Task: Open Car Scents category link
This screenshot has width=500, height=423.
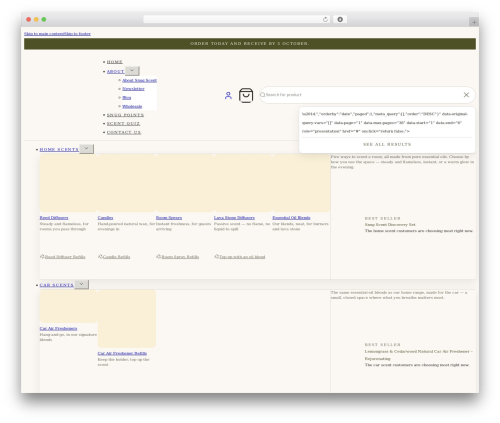Action: tap(57, 285)
